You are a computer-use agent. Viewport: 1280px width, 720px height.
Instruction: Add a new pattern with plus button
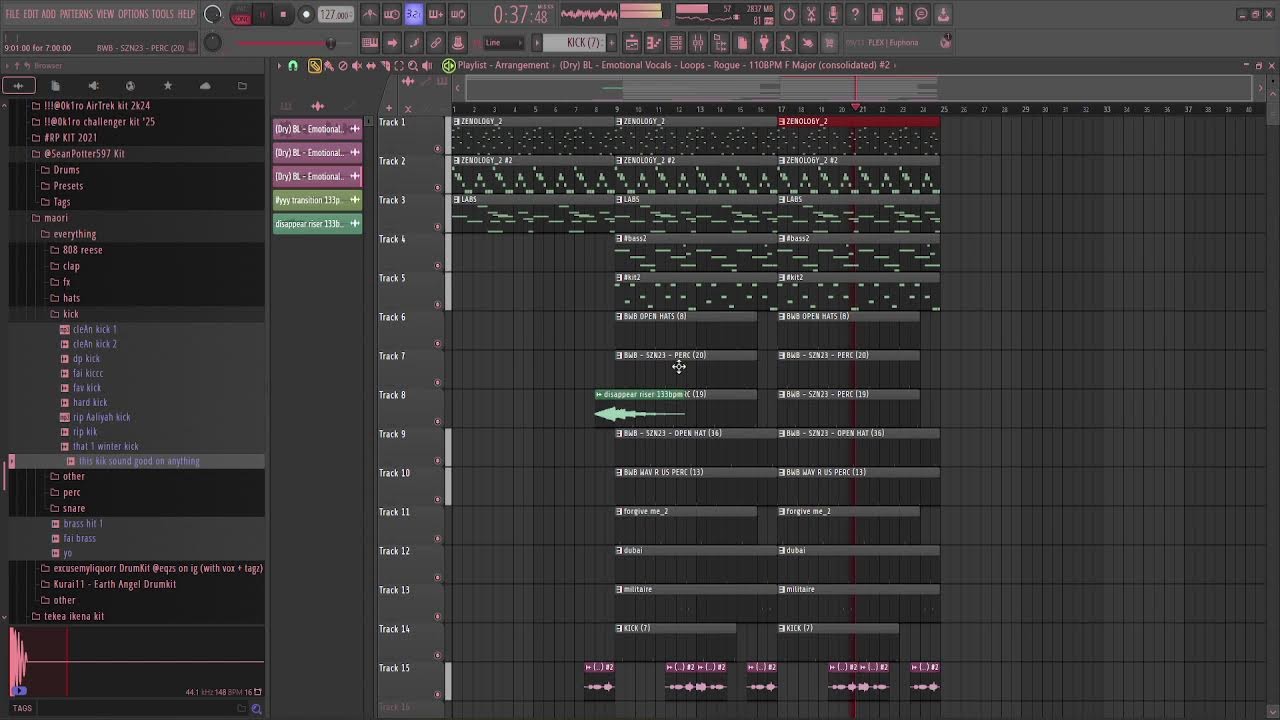tap(611, 43)
